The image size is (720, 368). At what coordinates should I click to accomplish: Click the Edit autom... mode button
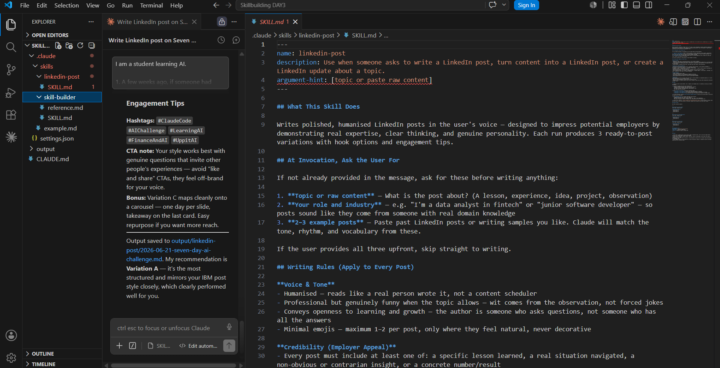click(198, 346)
